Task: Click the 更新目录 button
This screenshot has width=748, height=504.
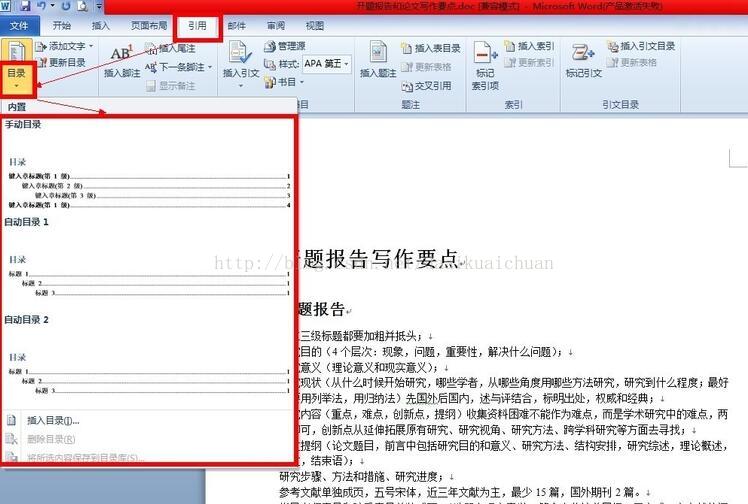Action: pos(62,62)
